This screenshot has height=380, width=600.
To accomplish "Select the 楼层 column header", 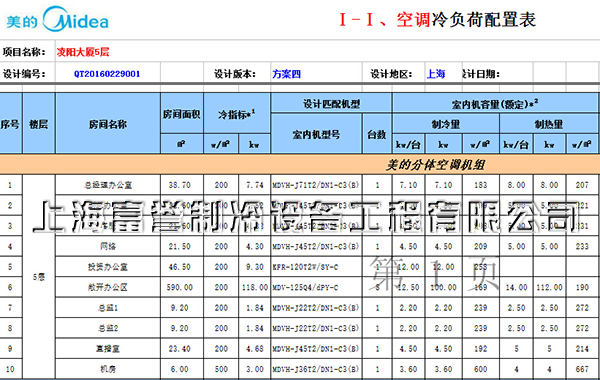I will click(x=39, y=124).
